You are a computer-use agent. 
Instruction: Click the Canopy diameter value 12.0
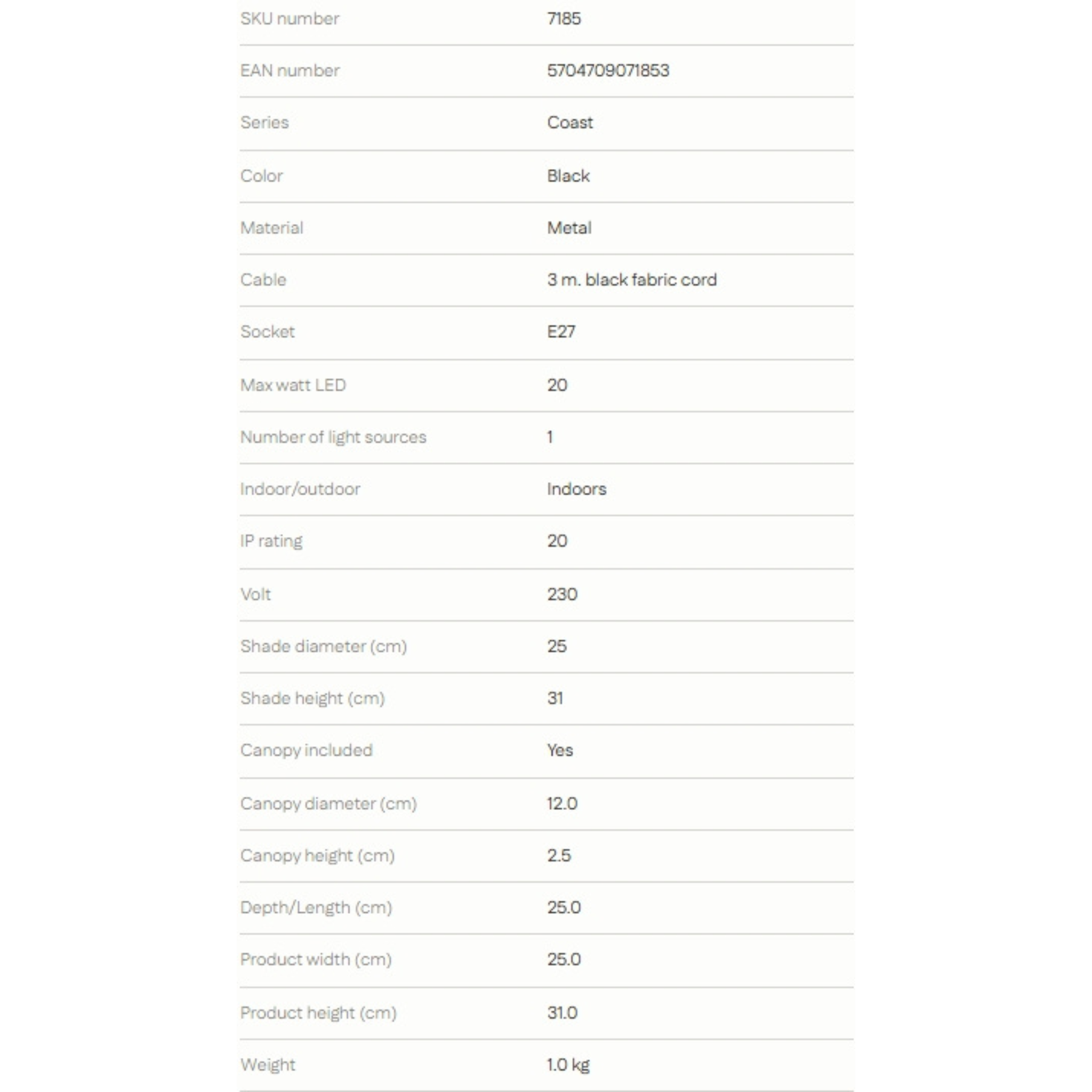coord(562,803)
